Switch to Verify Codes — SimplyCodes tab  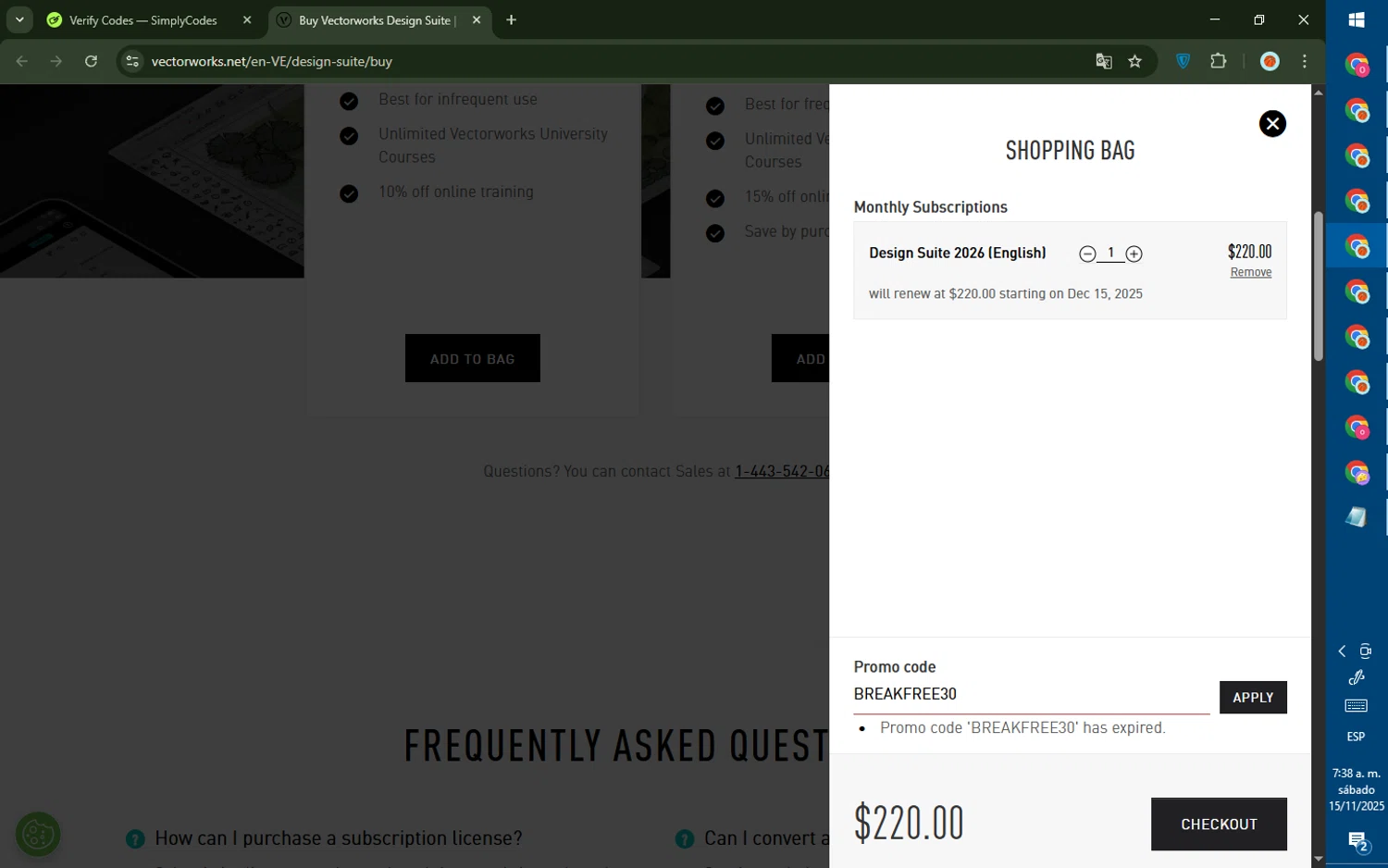143,20
